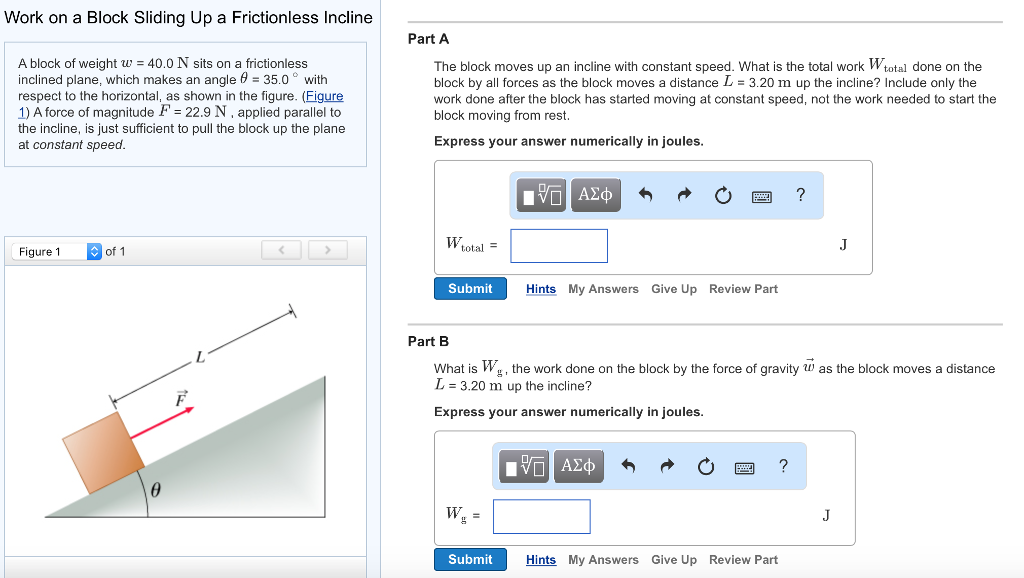Submit the Part A answer
This screenshot has width=1024, height=578.
[470, 288]
